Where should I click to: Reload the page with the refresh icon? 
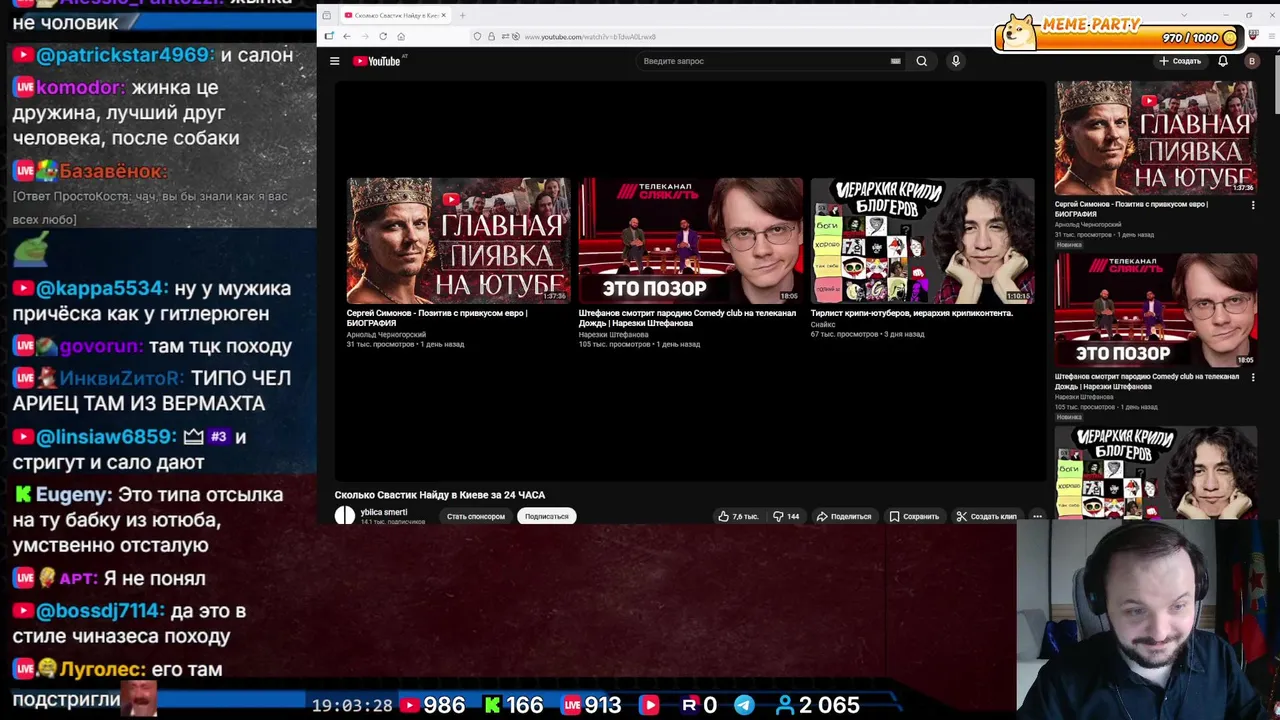point(383,36)
